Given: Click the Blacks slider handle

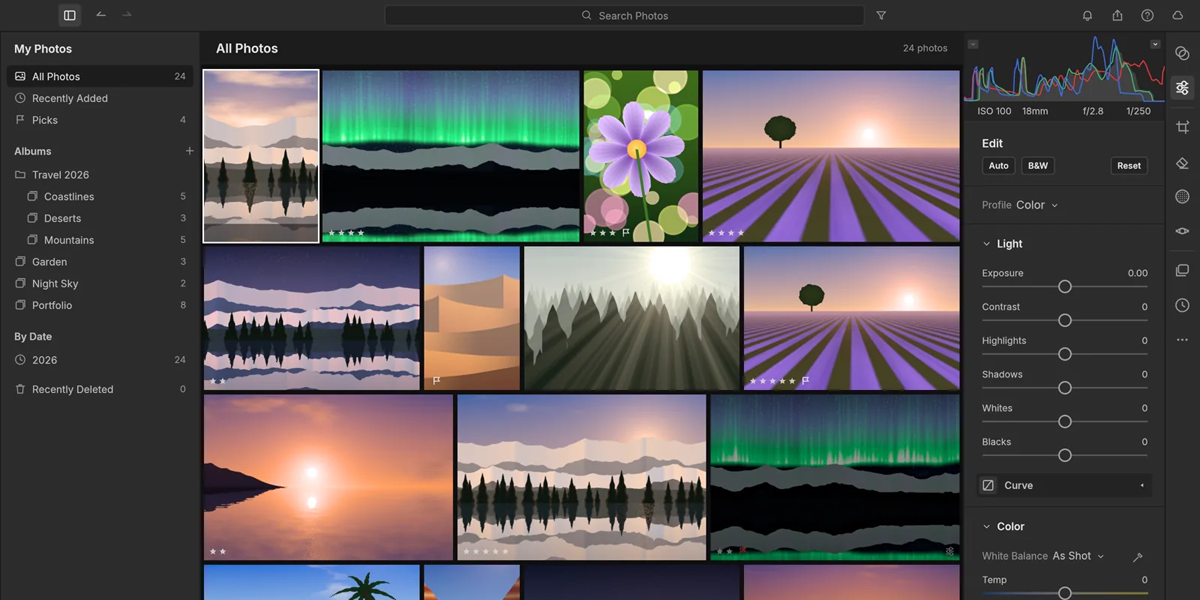Looking at the screenshot, I should (1065, 456).
